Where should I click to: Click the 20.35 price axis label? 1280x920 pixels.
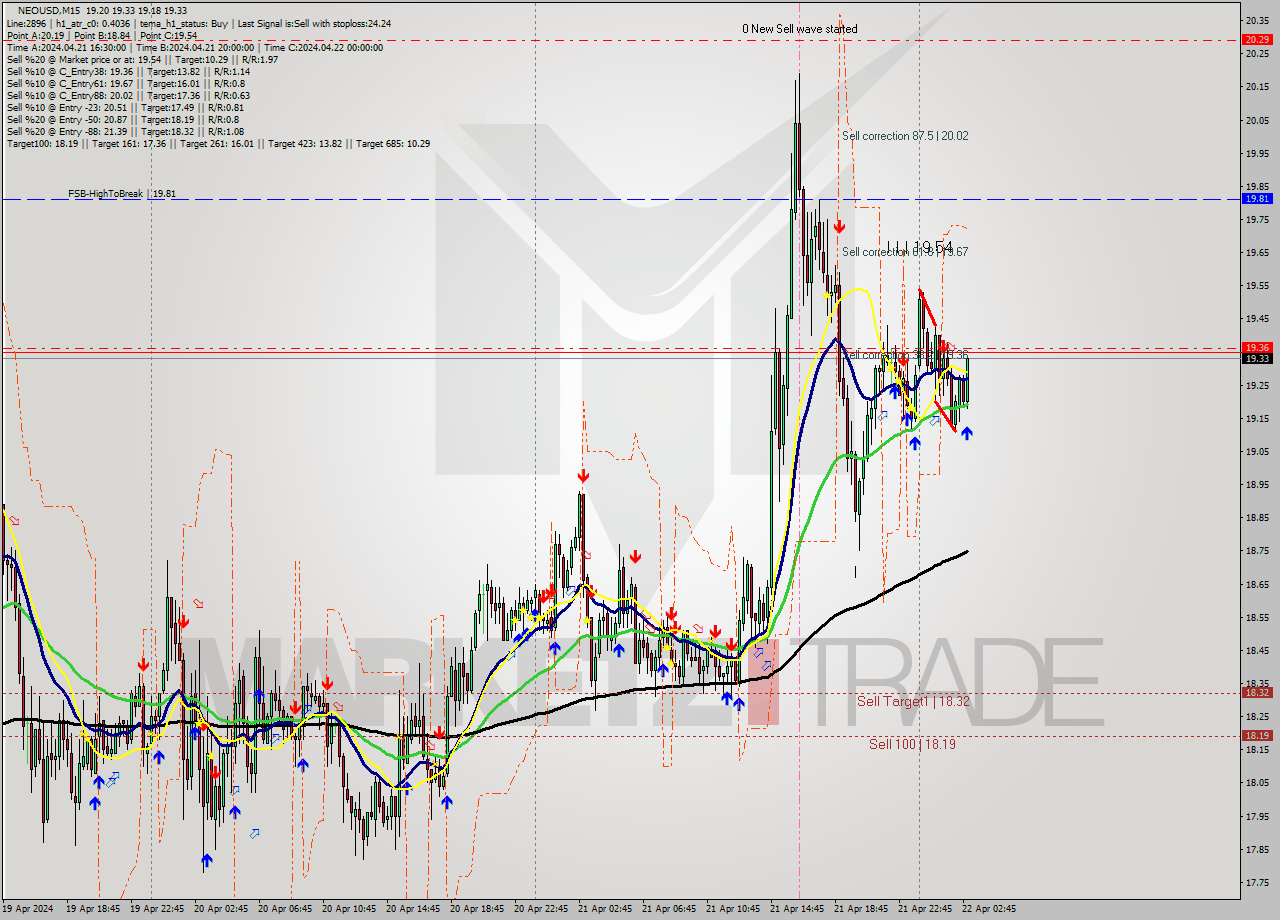[x=1257, y=20]
